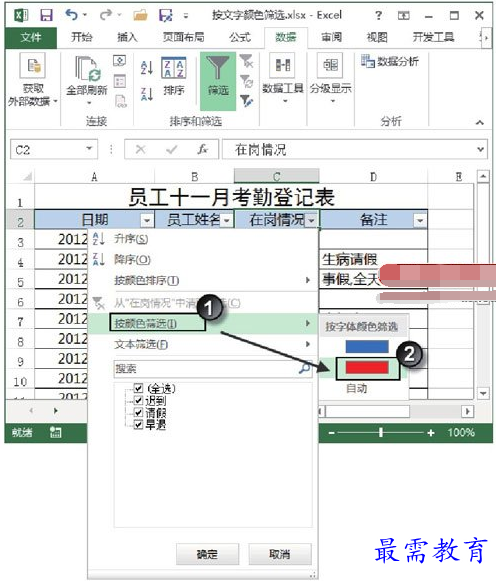Open the Undo history dropdown arrow
This screenshot has height=582, width=496.
click(85, 15)
